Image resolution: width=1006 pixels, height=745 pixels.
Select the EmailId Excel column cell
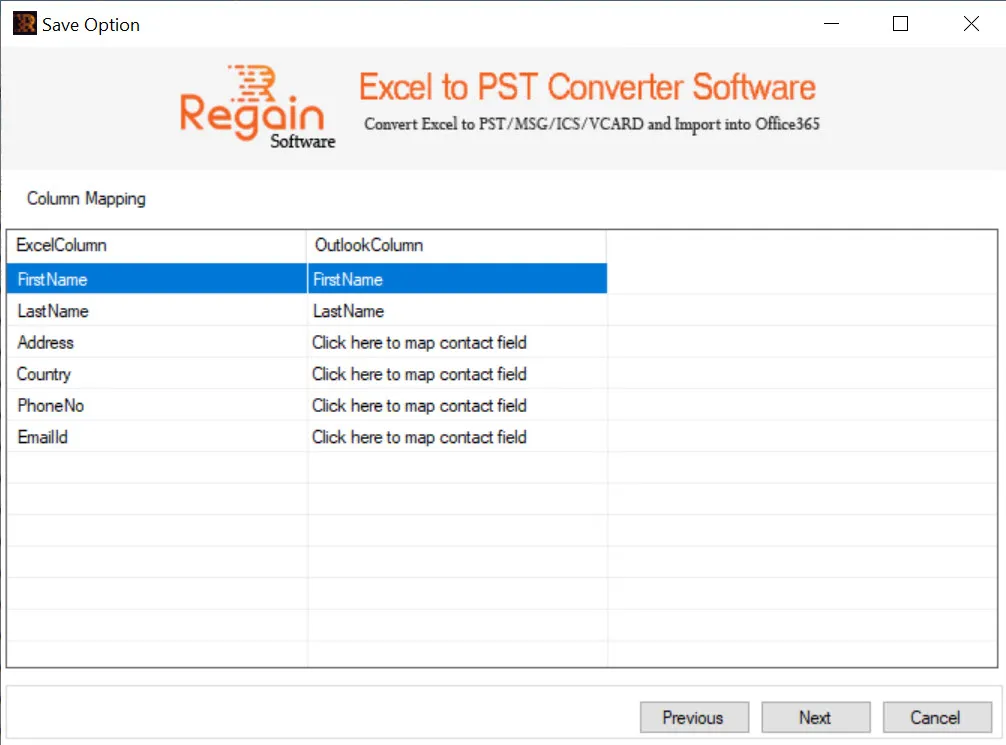coord(157,436)
